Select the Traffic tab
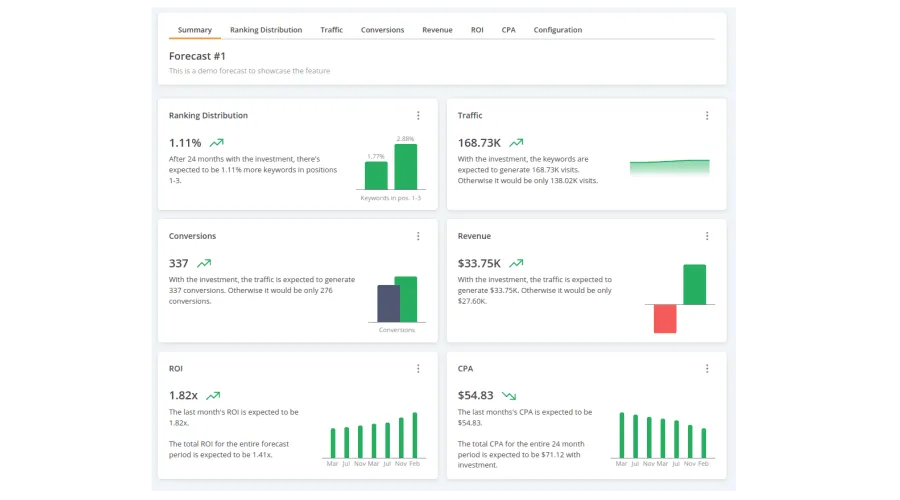The width and height of the screenshot is (900, 500). (x=331, y=30)
